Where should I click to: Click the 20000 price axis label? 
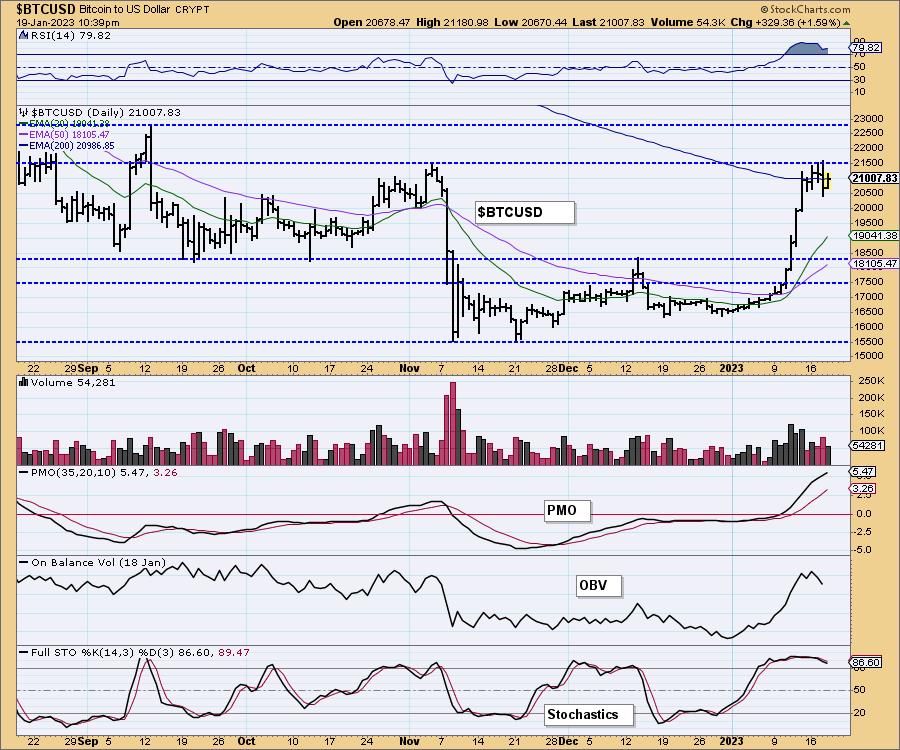coord(868,208)
